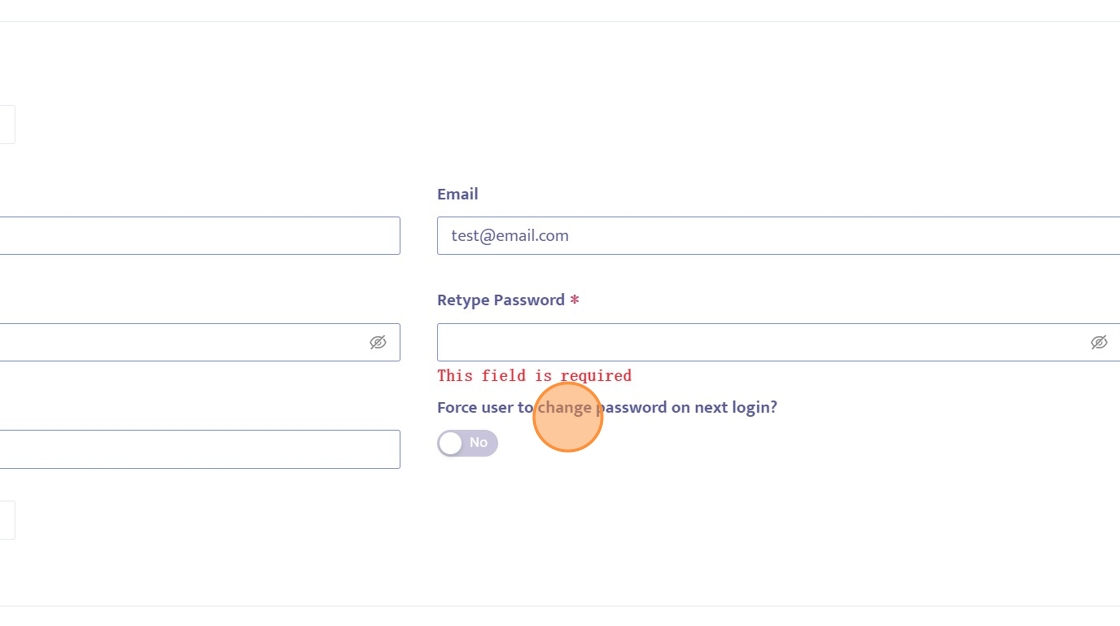
Task: Click the white knob of the No switch
Action: (x=451, y=443)
